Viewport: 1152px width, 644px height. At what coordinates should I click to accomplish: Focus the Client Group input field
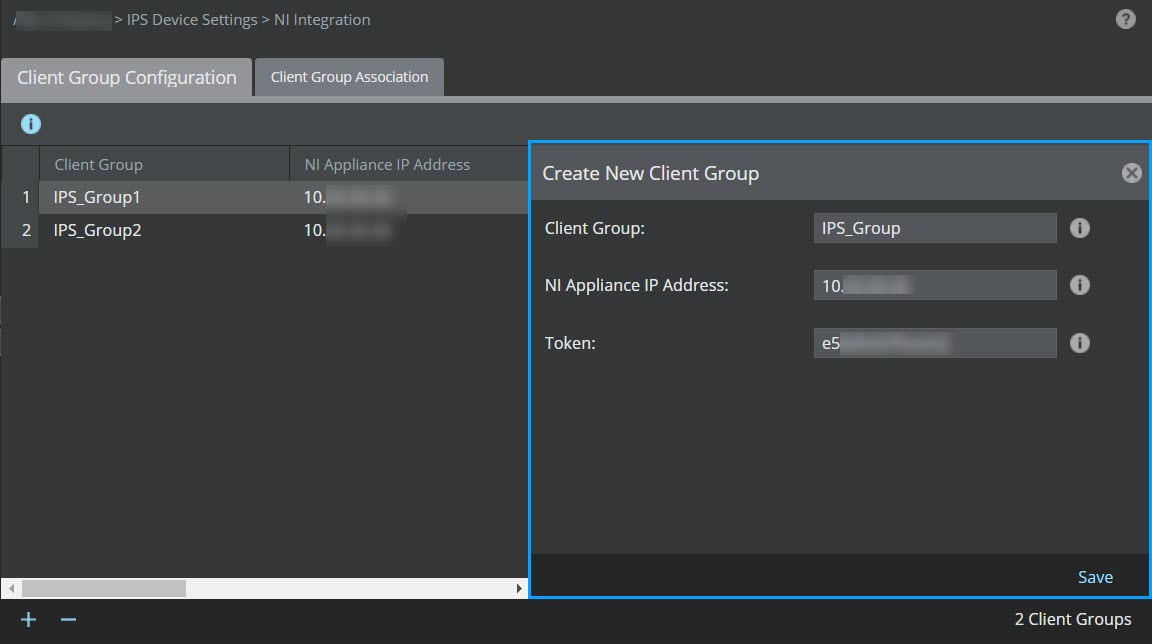935,228
